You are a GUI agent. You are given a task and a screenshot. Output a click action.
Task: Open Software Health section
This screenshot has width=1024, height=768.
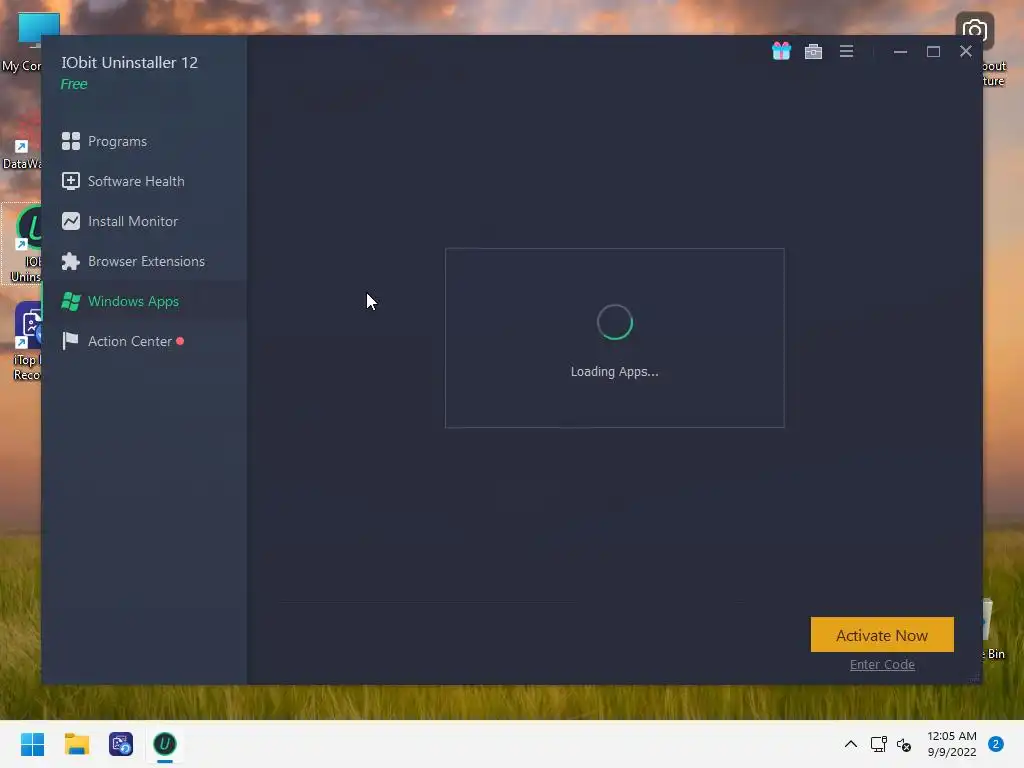coord(144,181)
